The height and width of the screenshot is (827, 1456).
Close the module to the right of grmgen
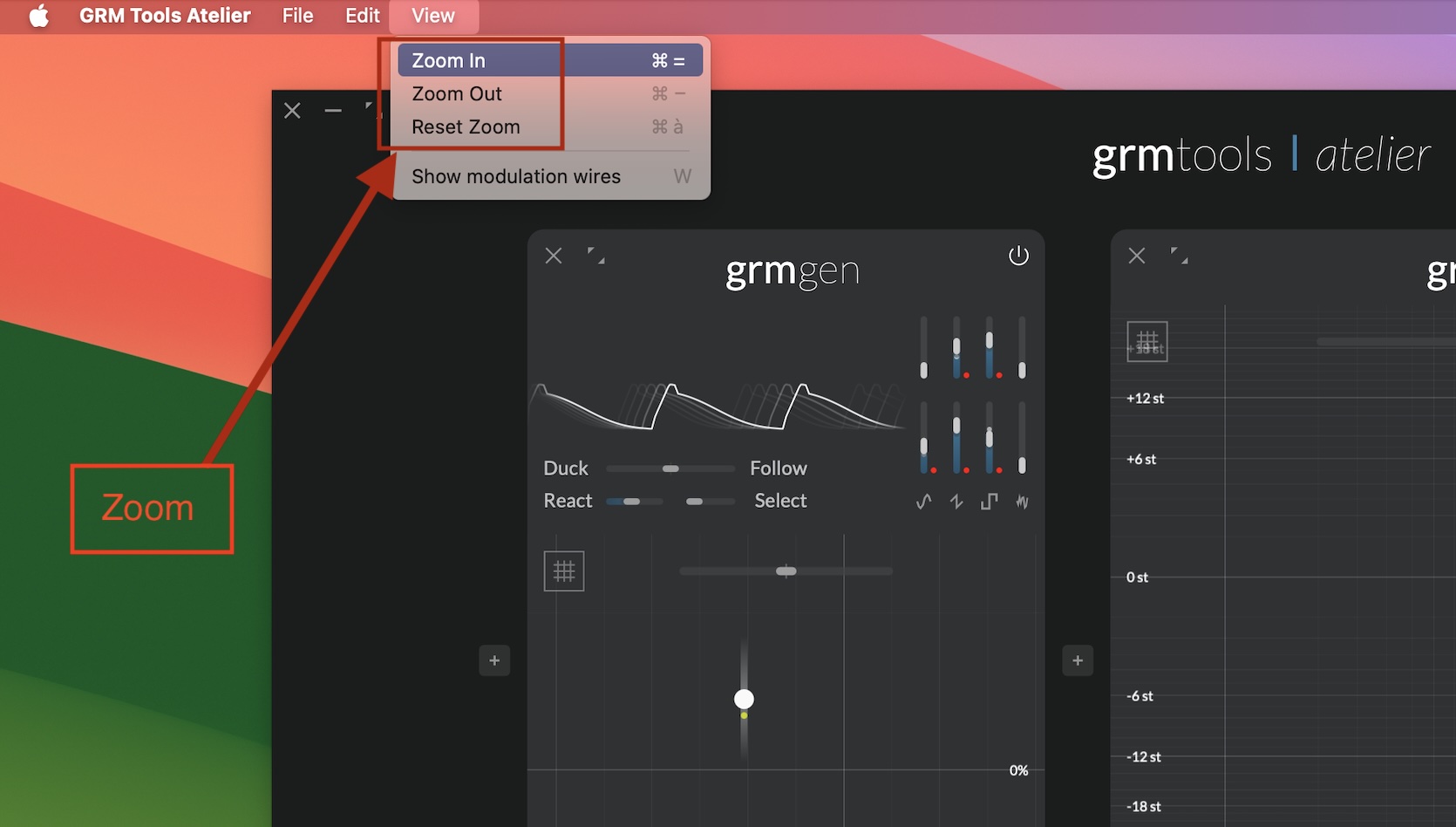[1137, 256]
